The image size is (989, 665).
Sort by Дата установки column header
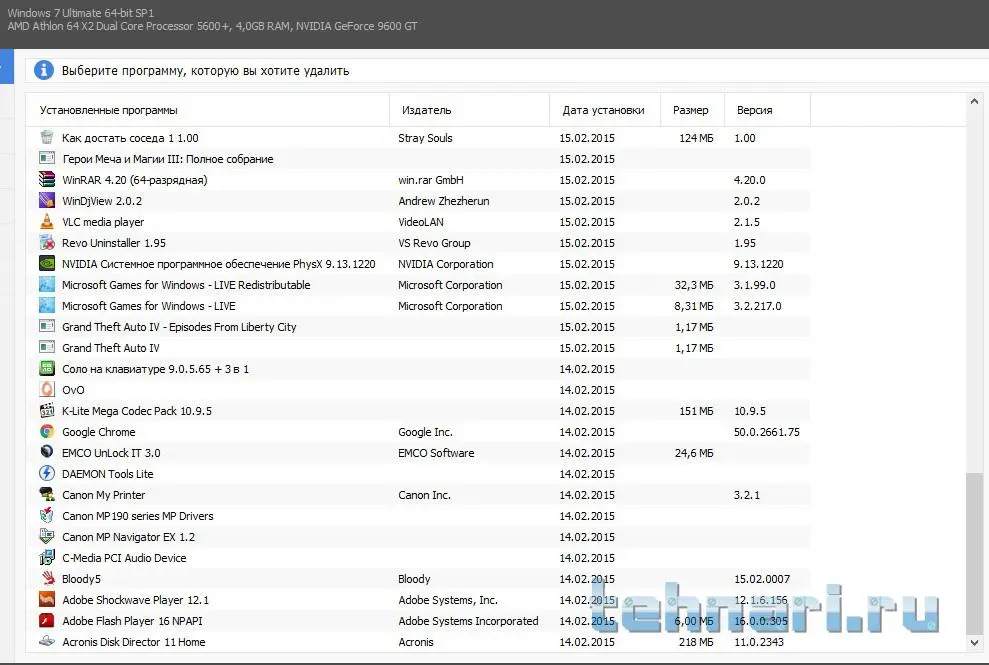tap(605, 110)
